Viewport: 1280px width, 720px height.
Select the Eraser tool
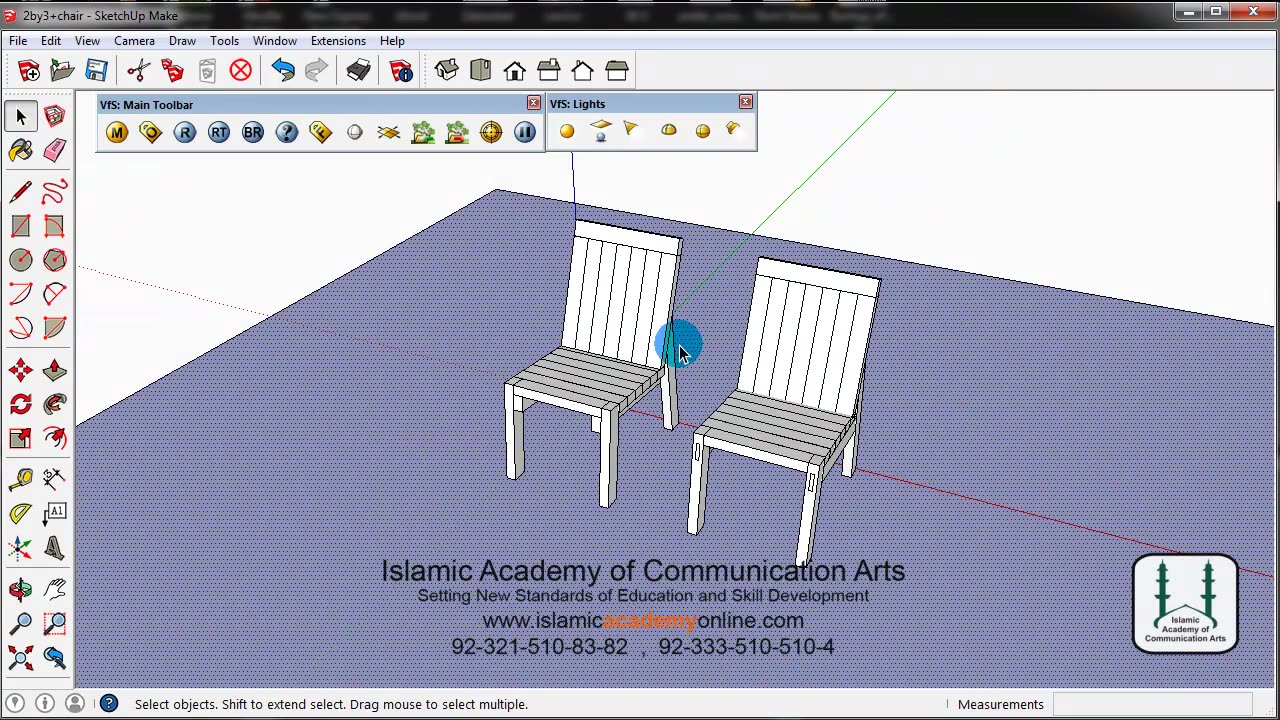tap(55, 151)
